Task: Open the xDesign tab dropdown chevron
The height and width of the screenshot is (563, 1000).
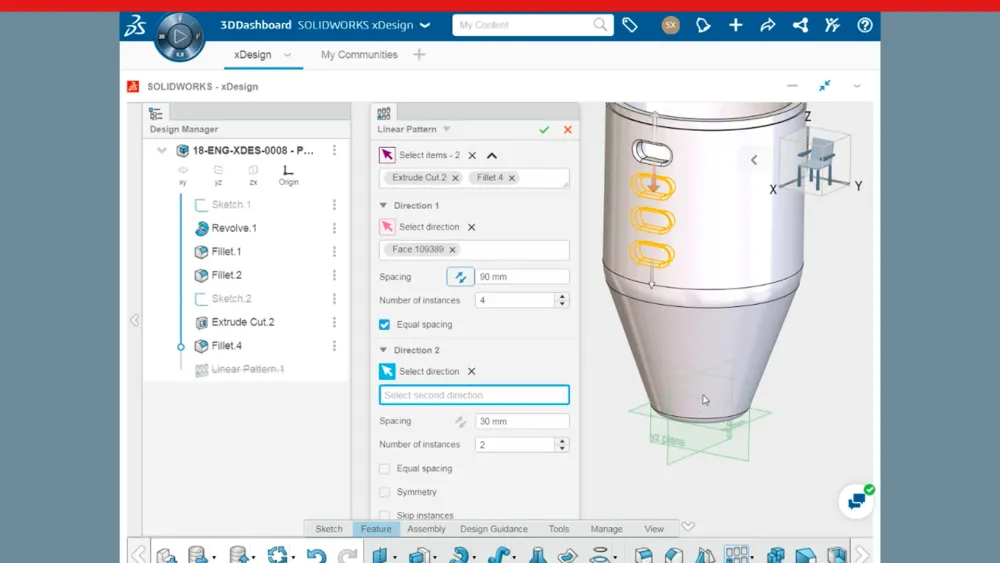Action: click(x=288, y=55)
